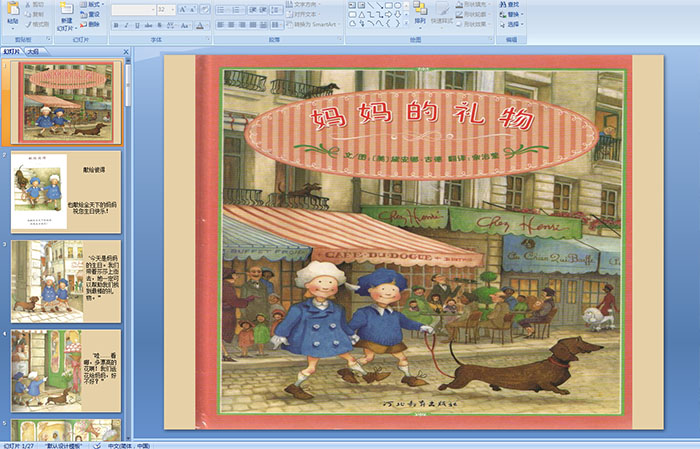700x449 pixels.
Task: Click the bullets list icon
Action: pyautogui.click(x=221, y=10)
